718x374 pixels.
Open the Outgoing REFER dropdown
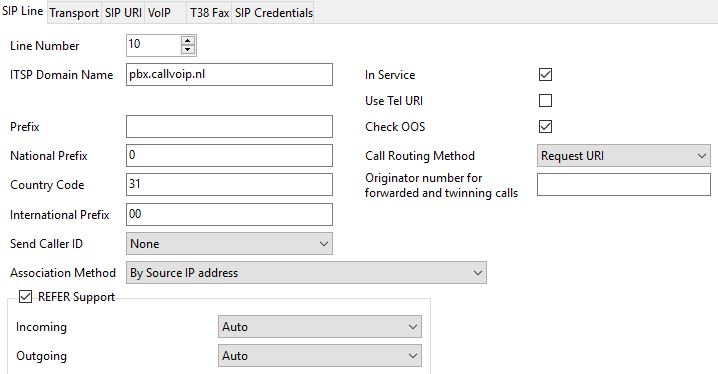tap(320, 356)
